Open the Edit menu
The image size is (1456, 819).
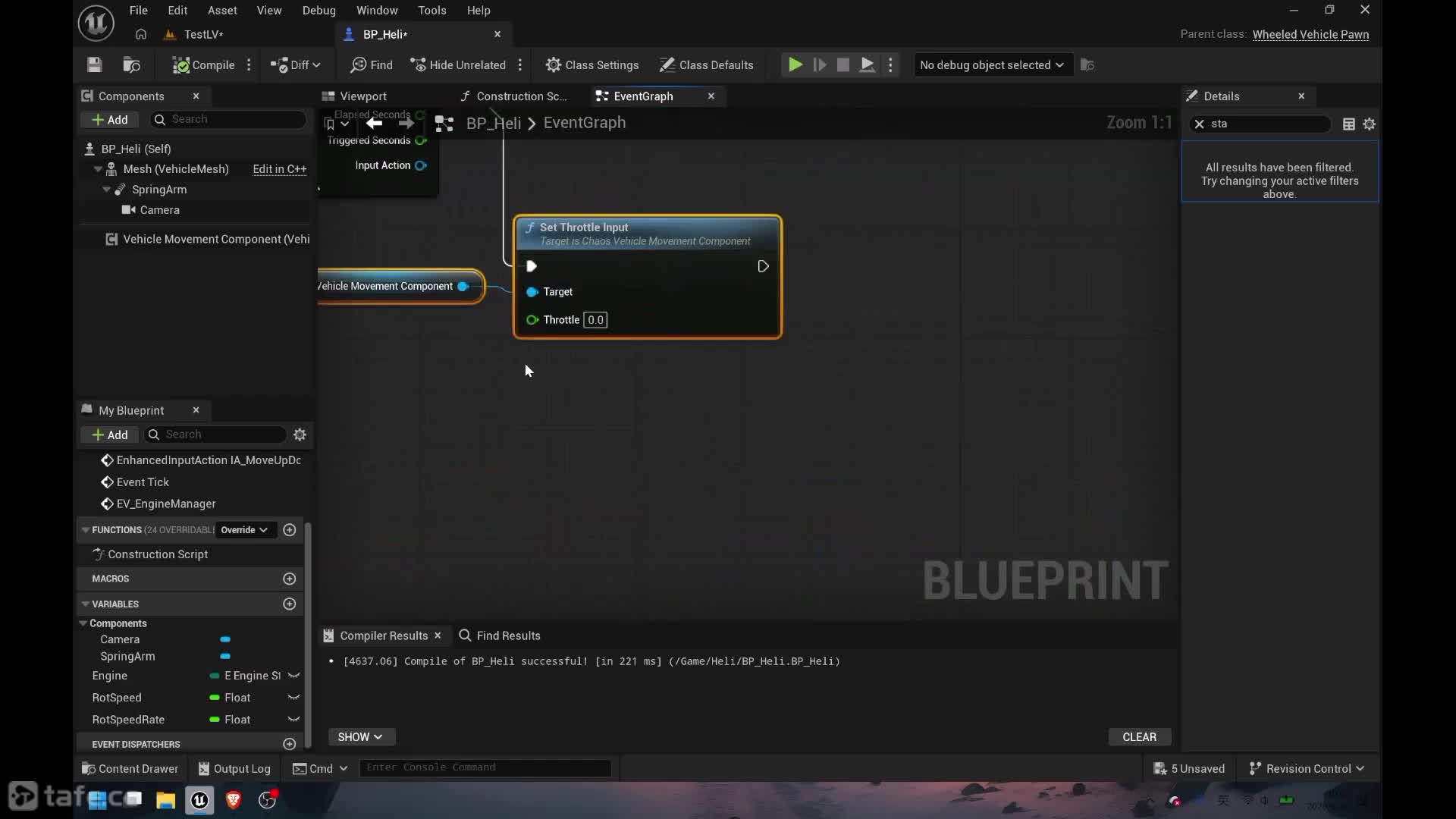tap(177, 11)
